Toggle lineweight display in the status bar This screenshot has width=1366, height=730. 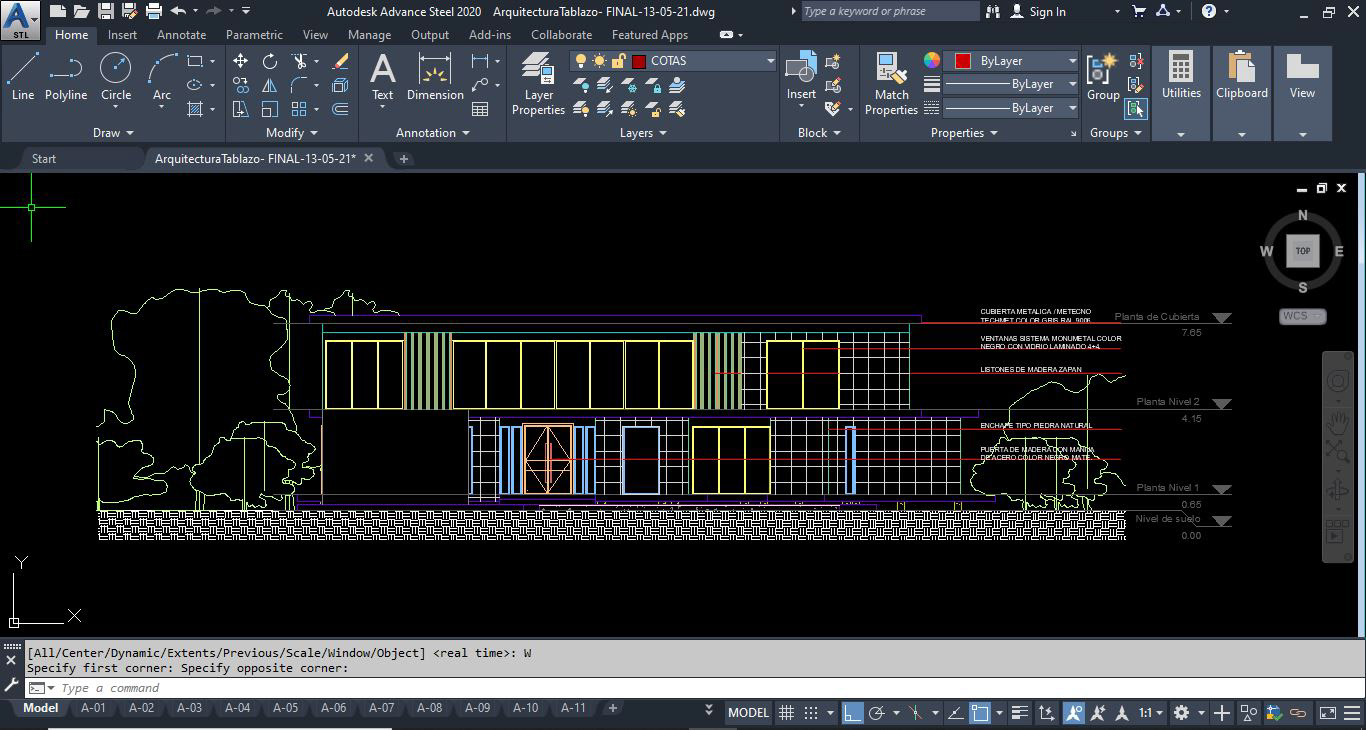coord(1019,713)
